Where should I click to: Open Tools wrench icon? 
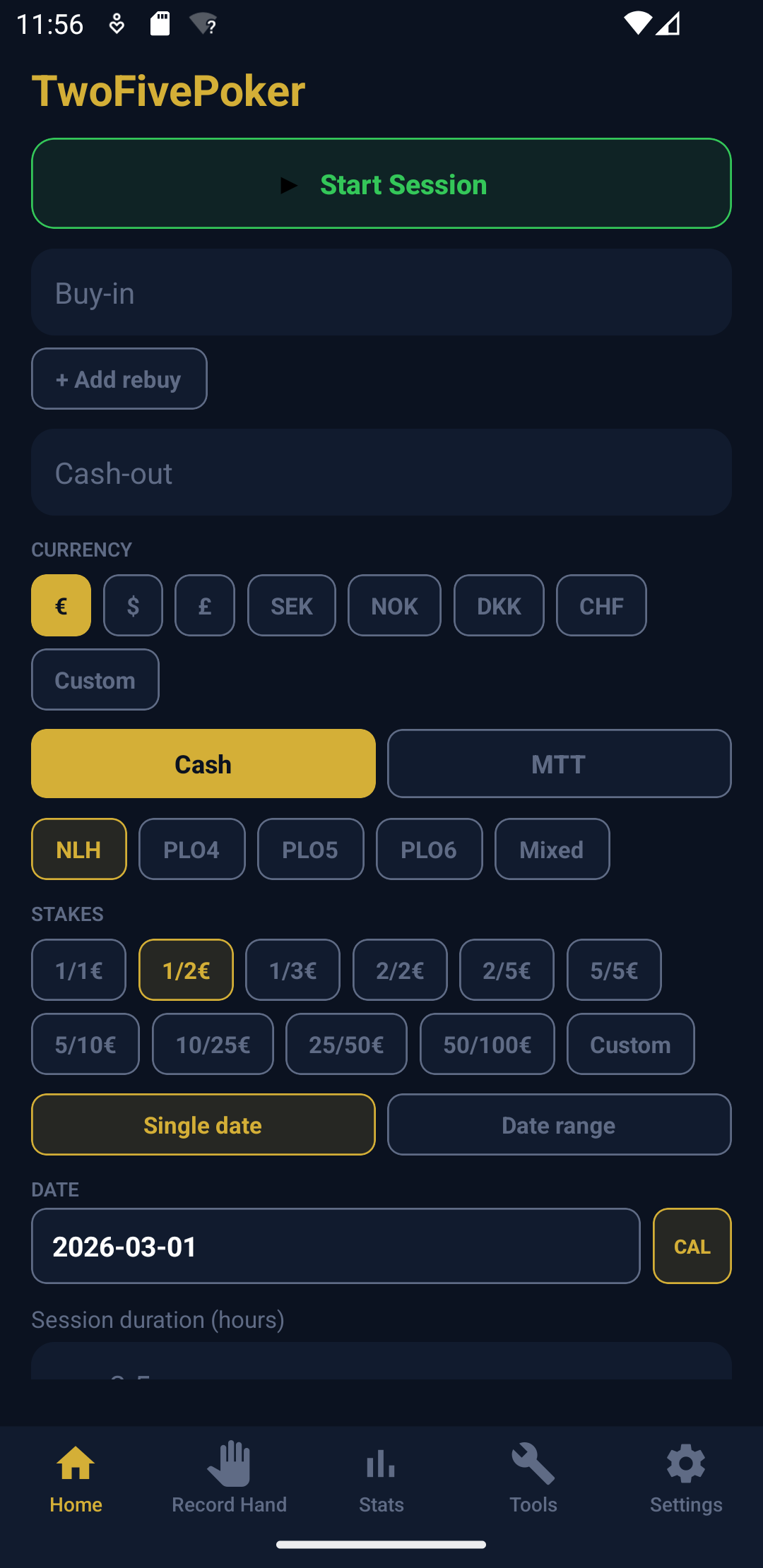(533, 1463)
